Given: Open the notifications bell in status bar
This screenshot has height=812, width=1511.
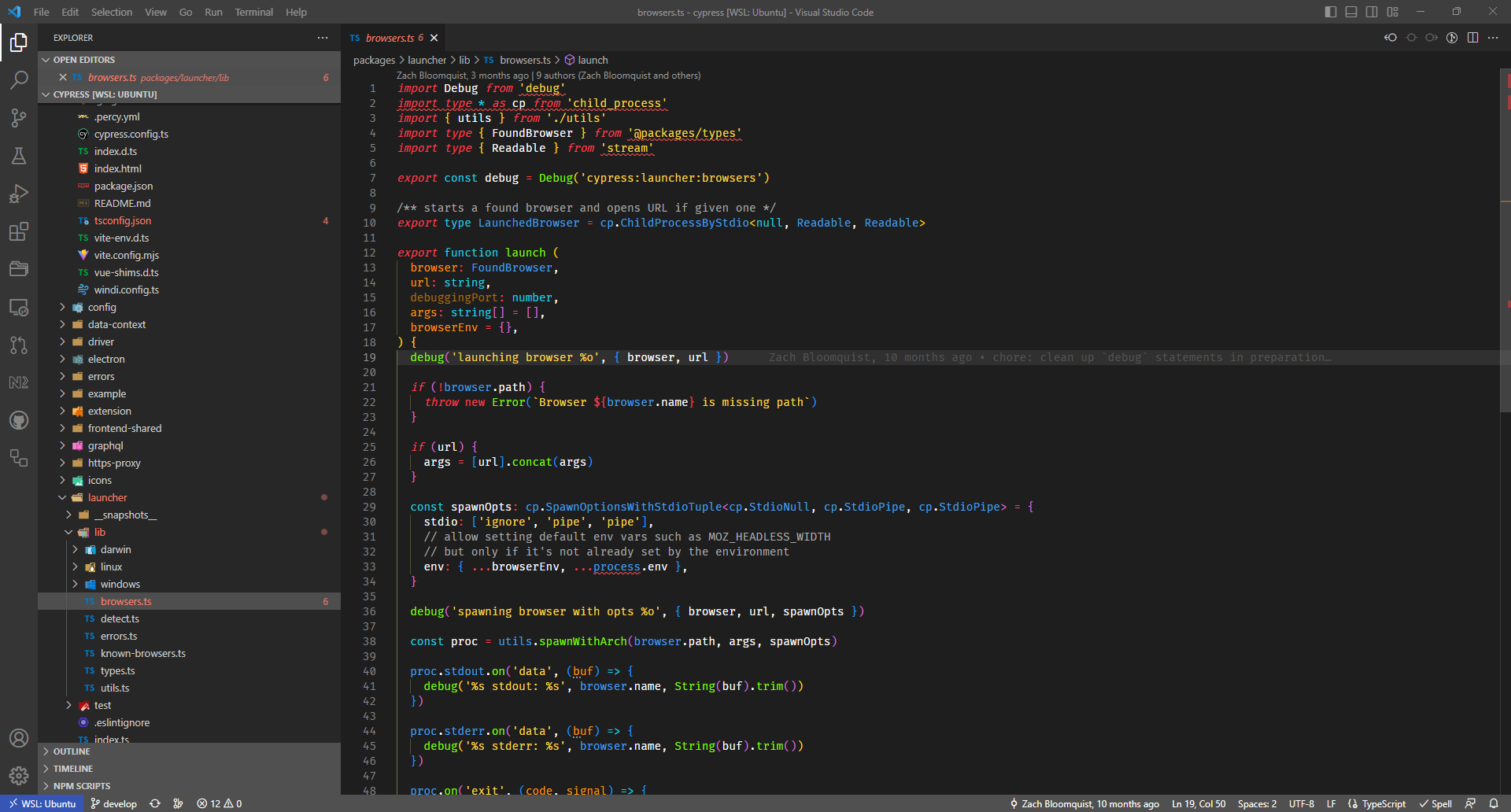Looking at the screenshot, I should click(1494, 803).
